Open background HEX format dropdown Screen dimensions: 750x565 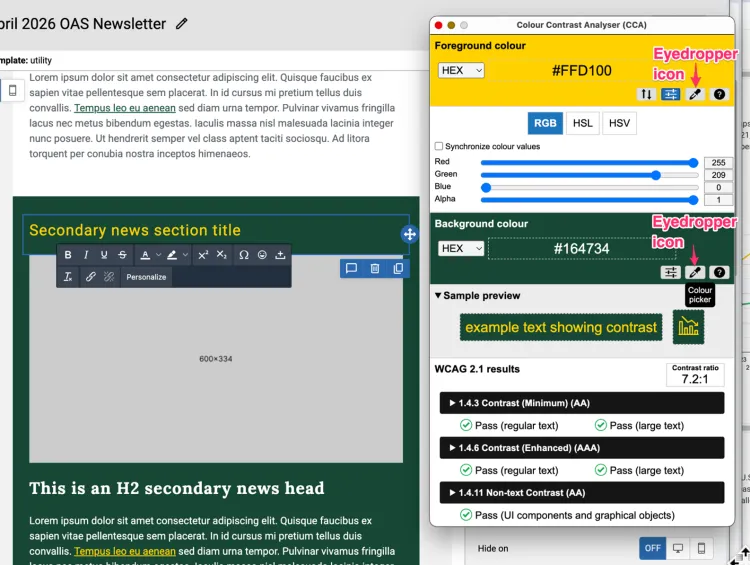(x=461, y=248)
